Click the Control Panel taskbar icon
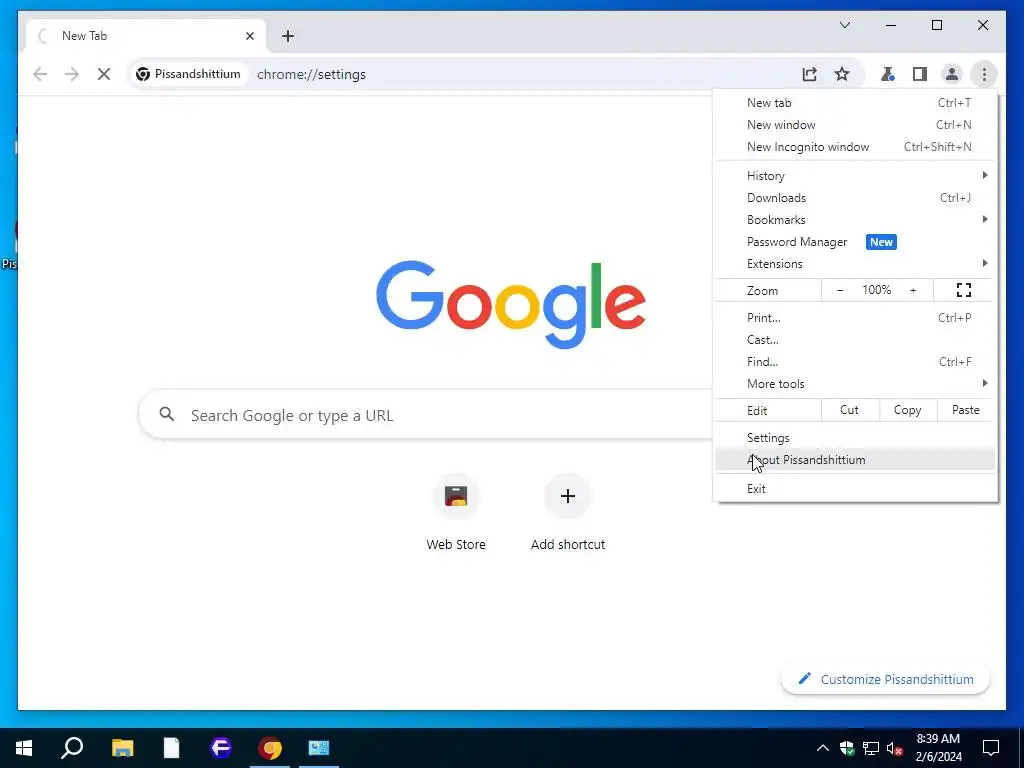Viewport: 1024px width, 768px height. tap(319, 748)
